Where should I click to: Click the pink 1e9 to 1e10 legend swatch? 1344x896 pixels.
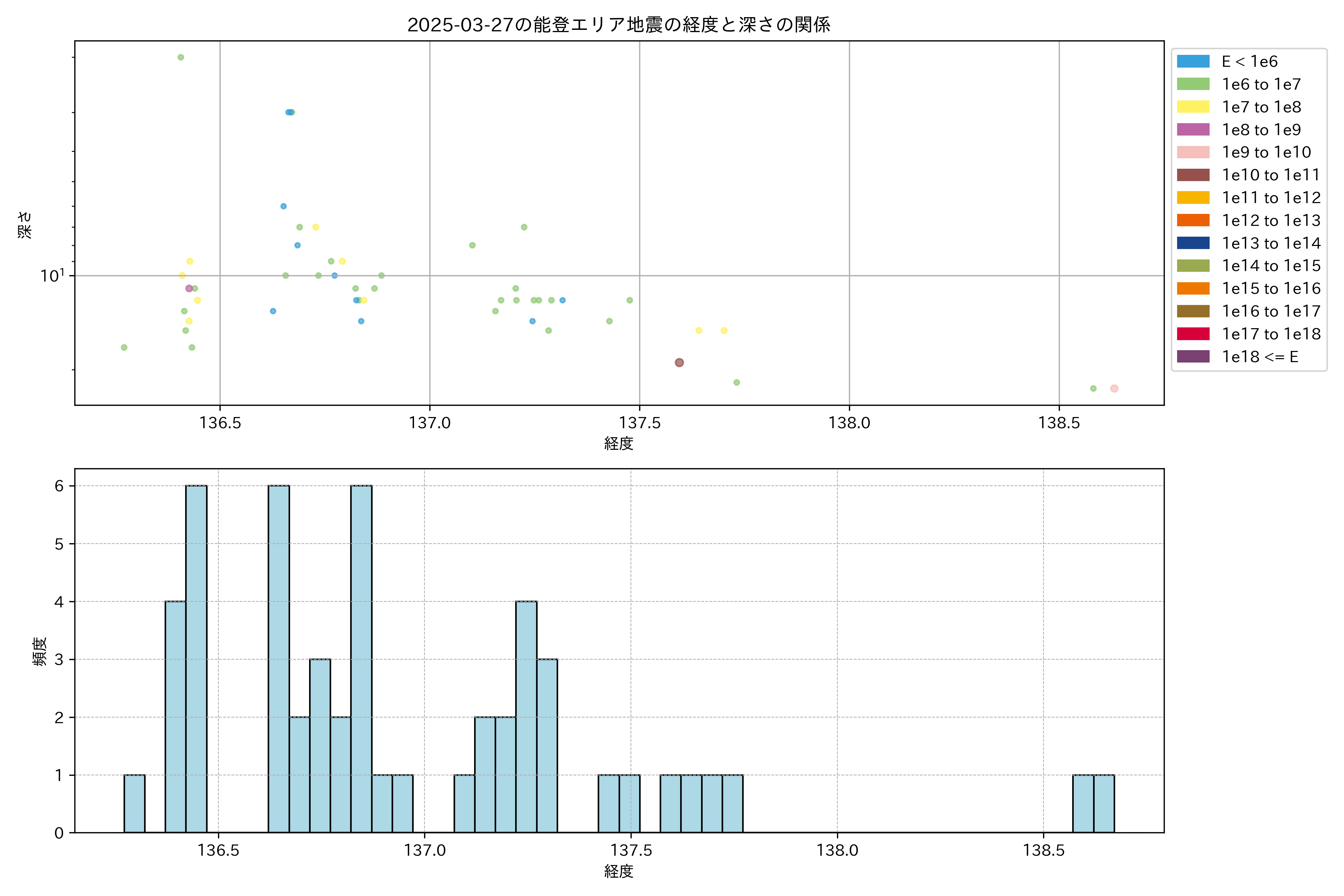[x=1192, y=153]
